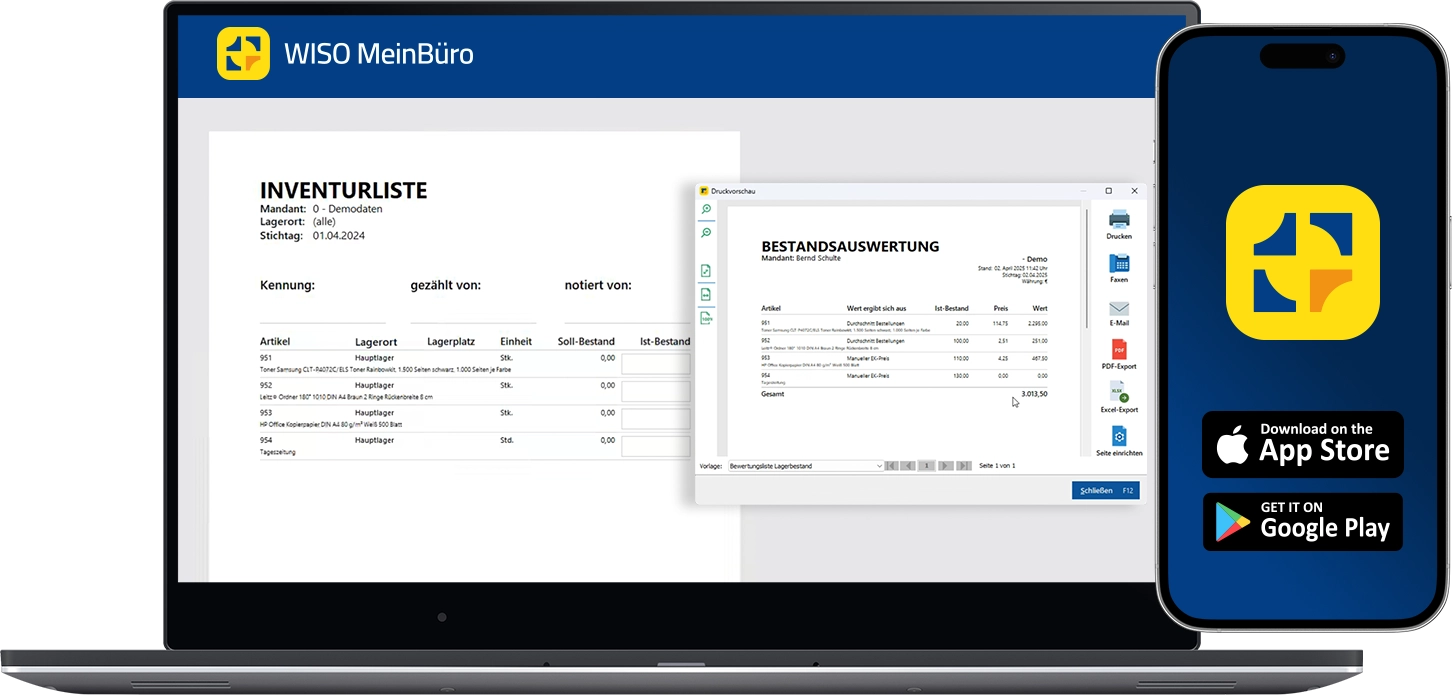Image resolution: width=1452 pixels, height=695 pixels.
Task: Fit whole page in Druckvorschau
Action: pyautogui.click(x=706, y=271)
